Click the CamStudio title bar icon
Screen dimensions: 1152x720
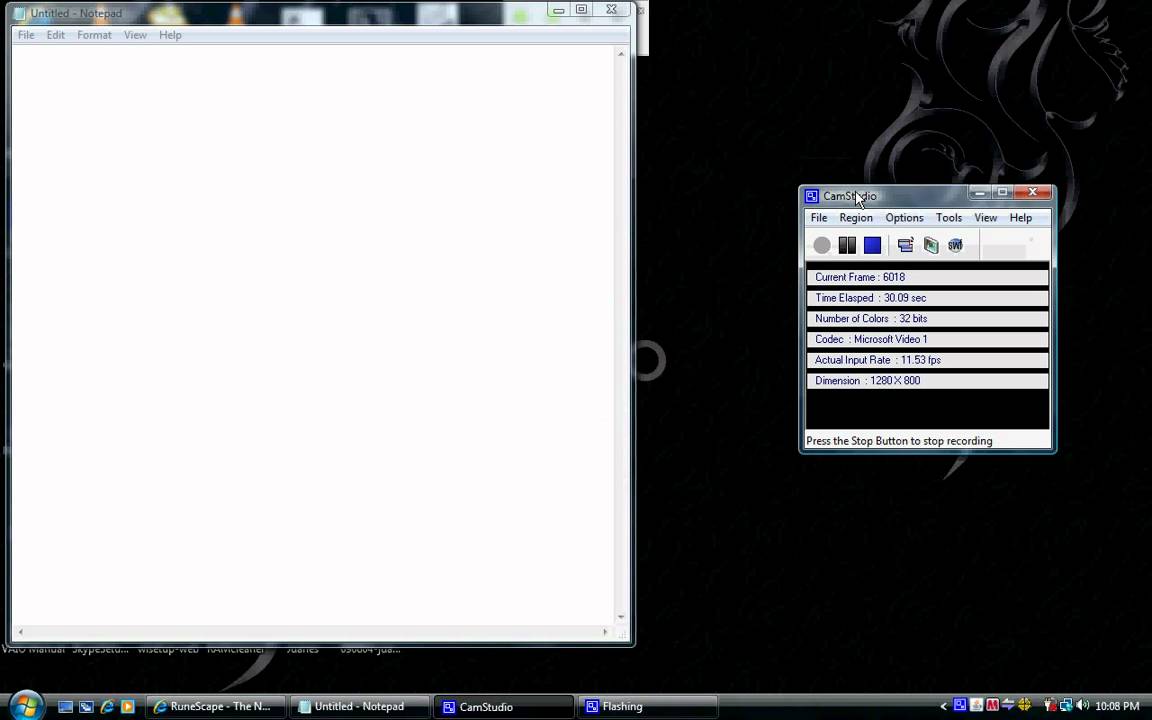pyautogui.click(x=811, y=196)
